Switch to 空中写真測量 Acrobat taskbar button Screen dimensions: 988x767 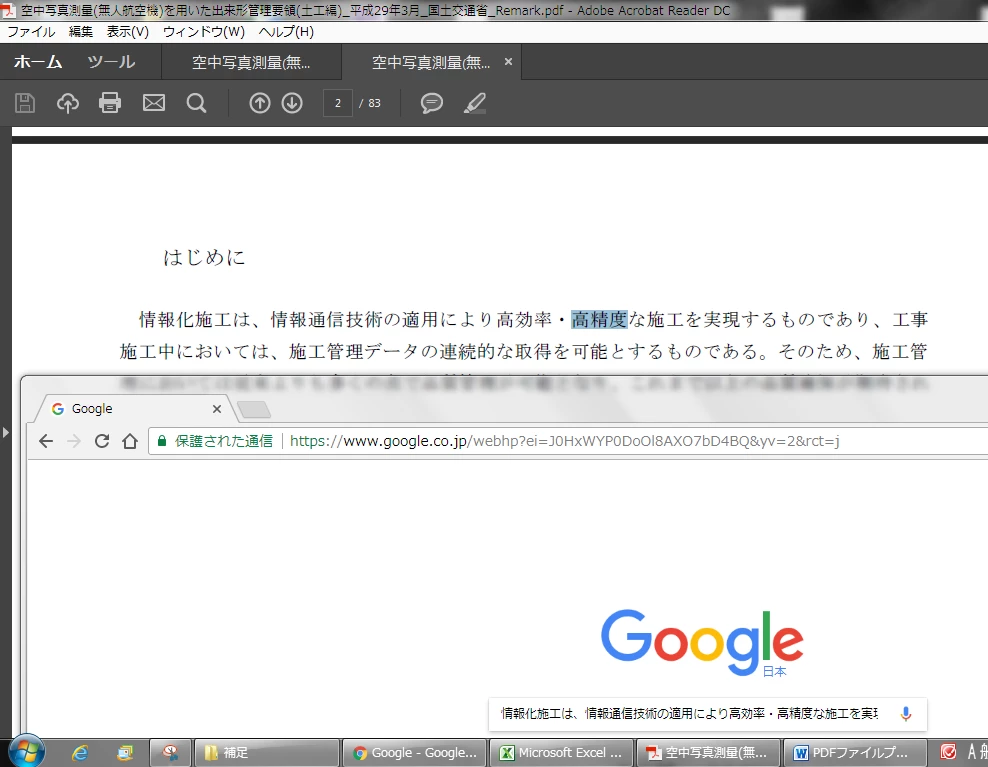708,753
